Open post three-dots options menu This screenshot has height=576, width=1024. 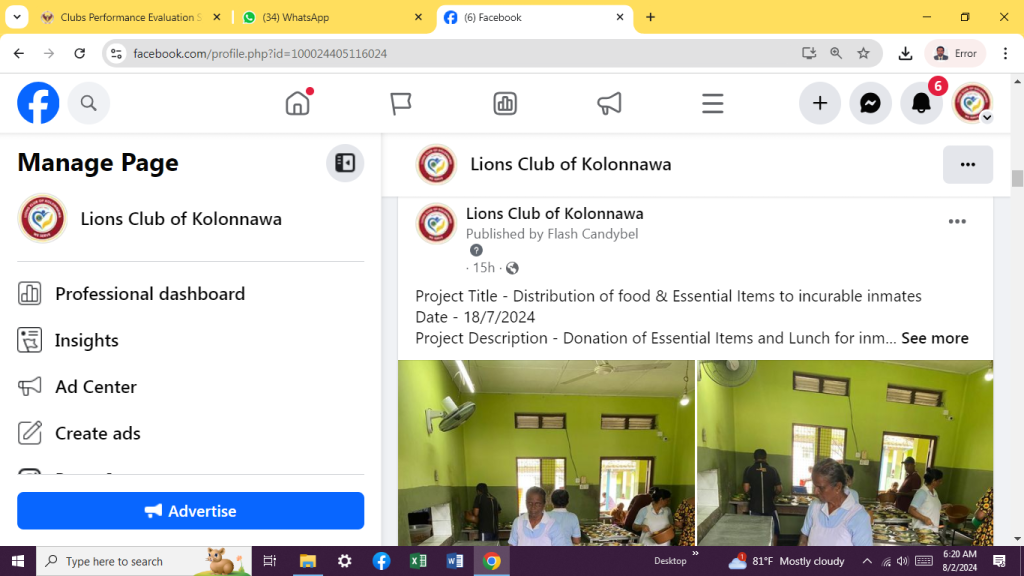pyautogui.click(x=957, y=222)
